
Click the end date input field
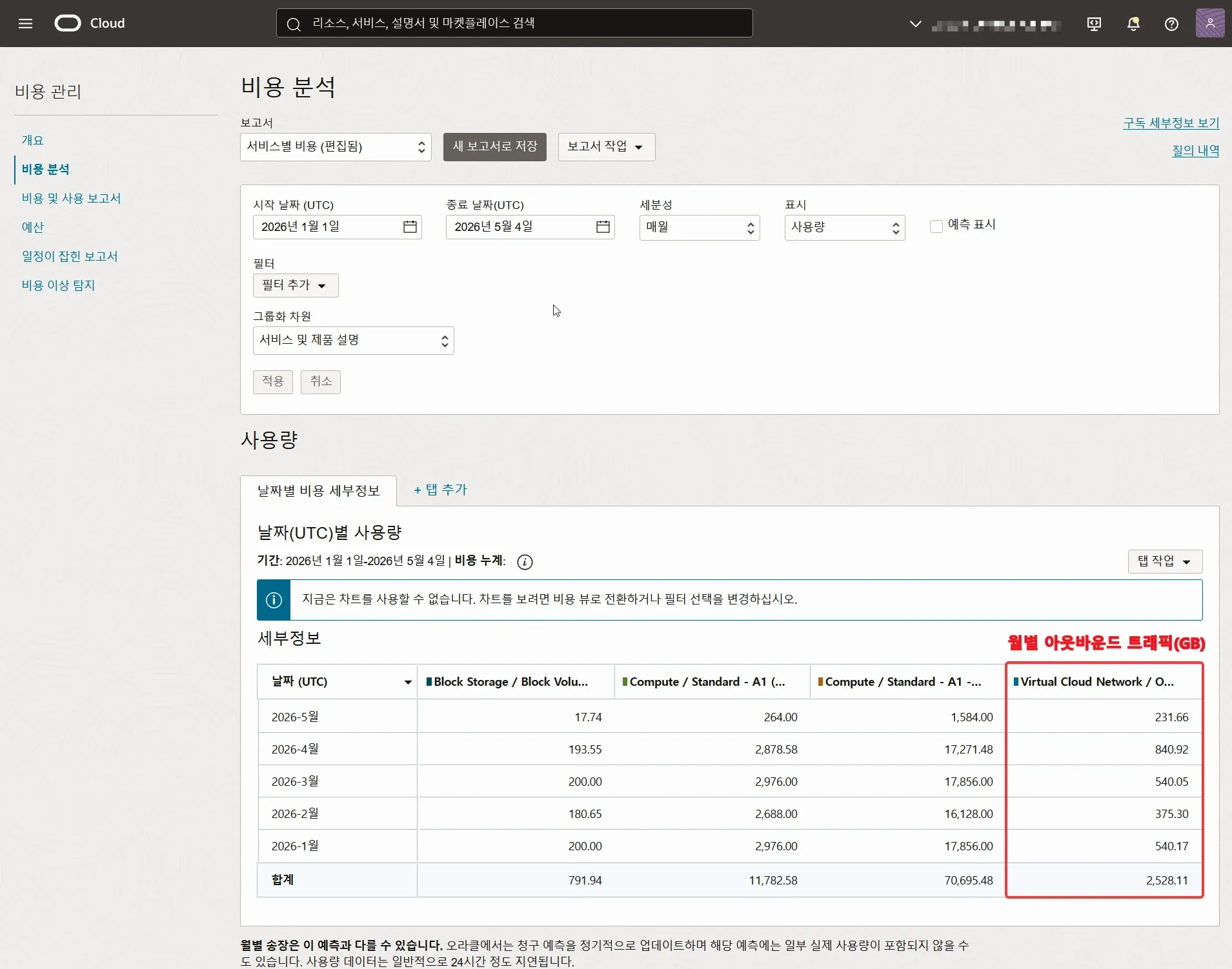[x=530, y=227]
